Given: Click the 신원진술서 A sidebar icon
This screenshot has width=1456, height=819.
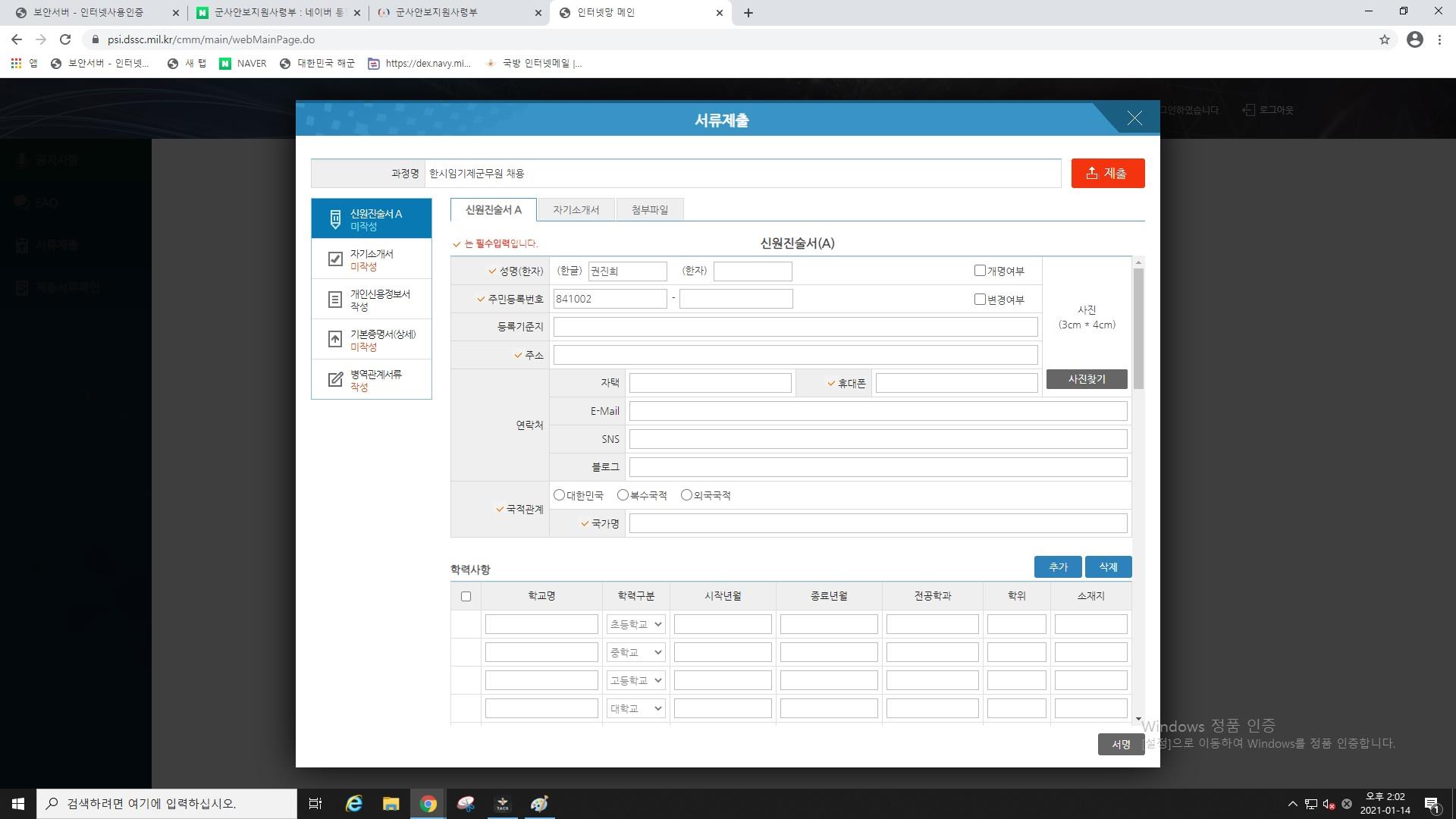Looking at the screenshot, I should tap(335, 219).
